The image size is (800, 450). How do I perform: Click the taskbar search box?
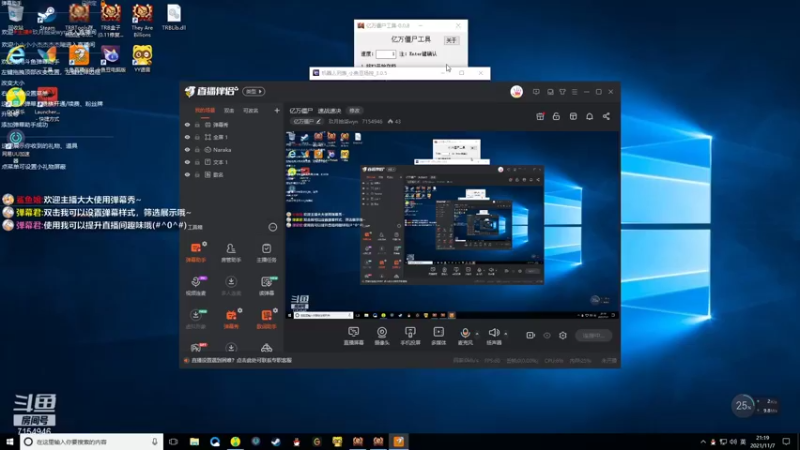(x=92, y=441)
